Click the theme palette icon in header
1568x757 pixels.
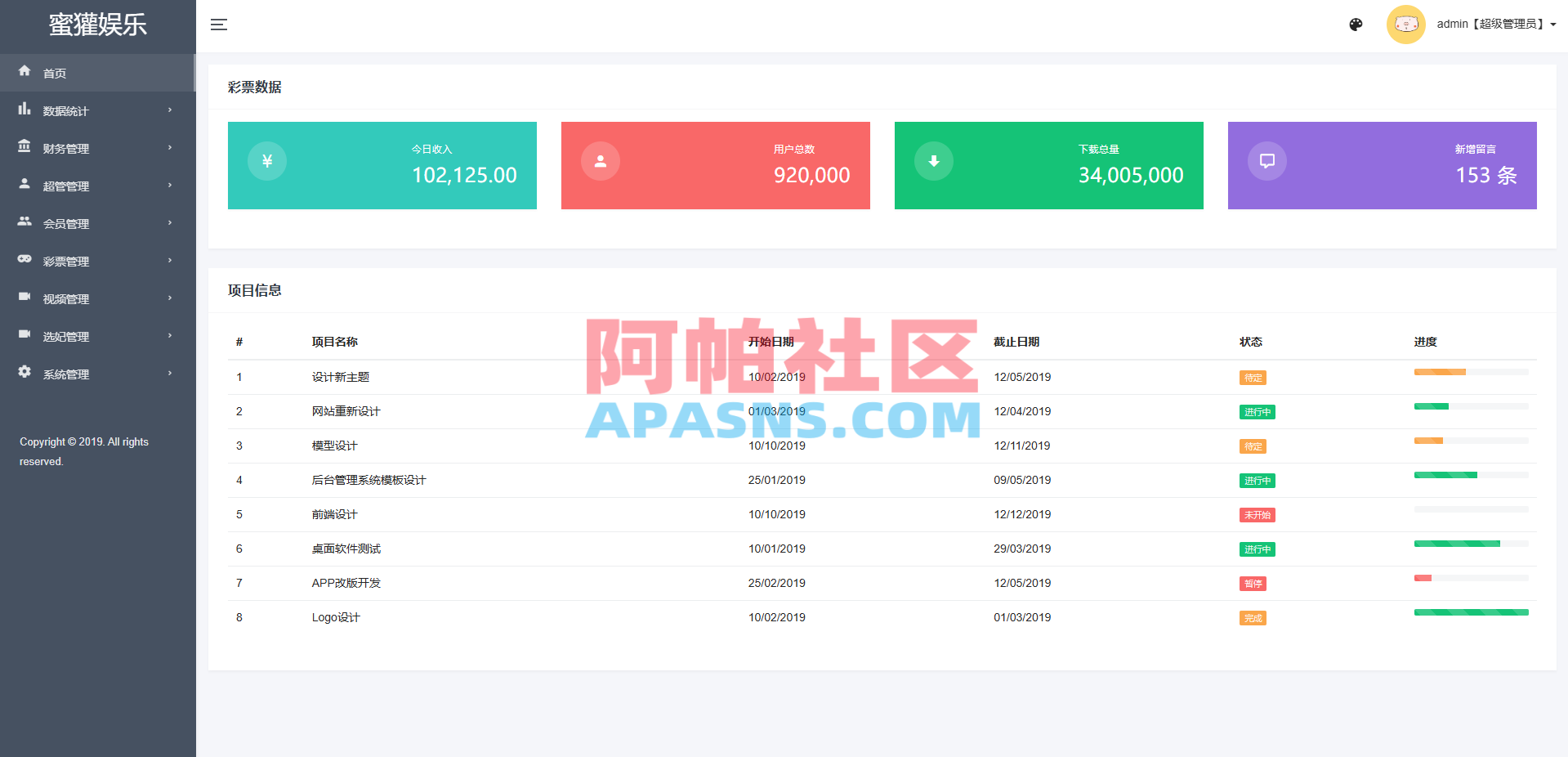click(1356, 25)
